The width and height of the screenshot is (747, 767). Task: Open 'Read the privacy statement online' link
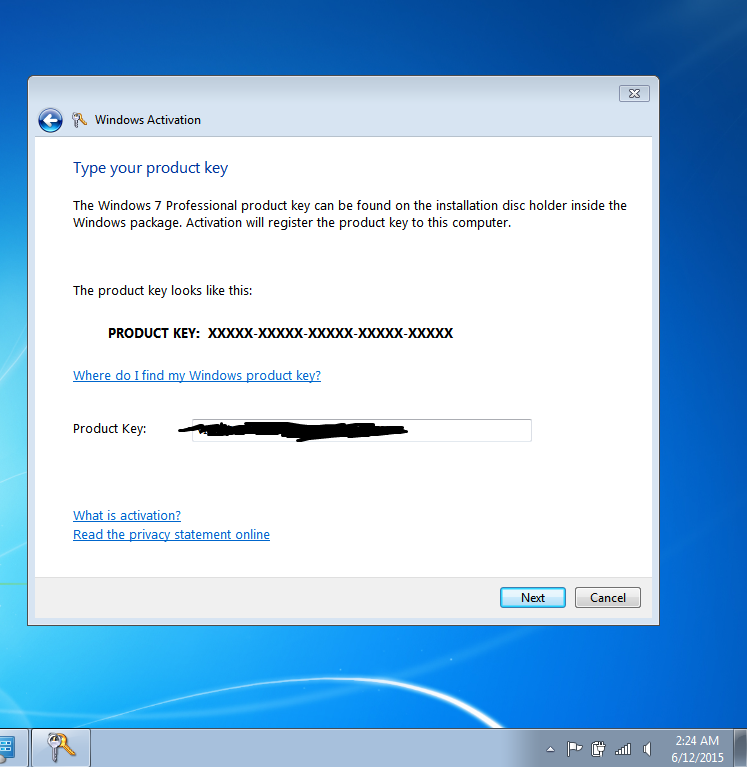[171, 534]
